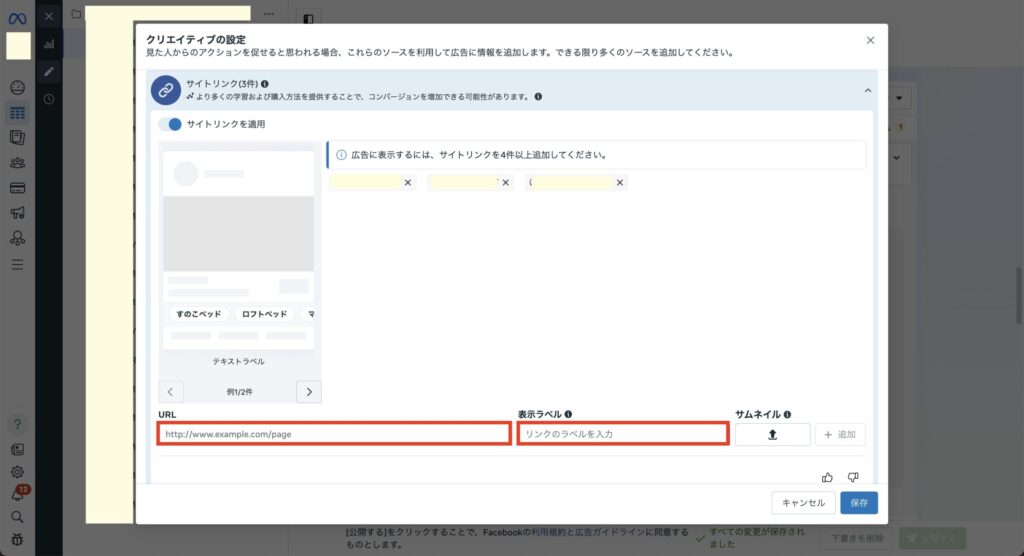This screenshot has height=556, width=1024.
Task: Open the help question mark icon
Action: point(18,424)
